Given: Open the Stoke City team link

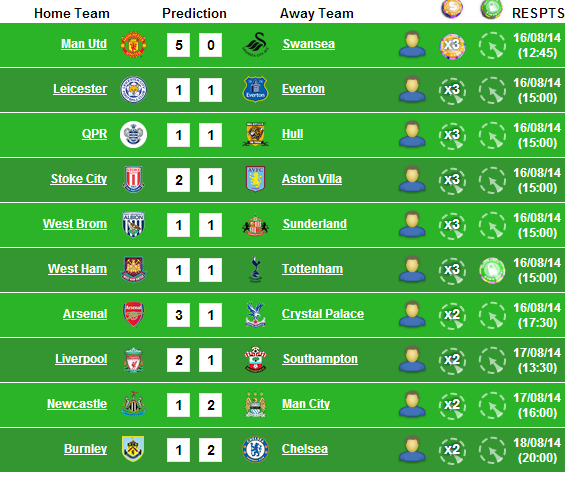Looking at the screenshot, I should [x=79, y=179].
